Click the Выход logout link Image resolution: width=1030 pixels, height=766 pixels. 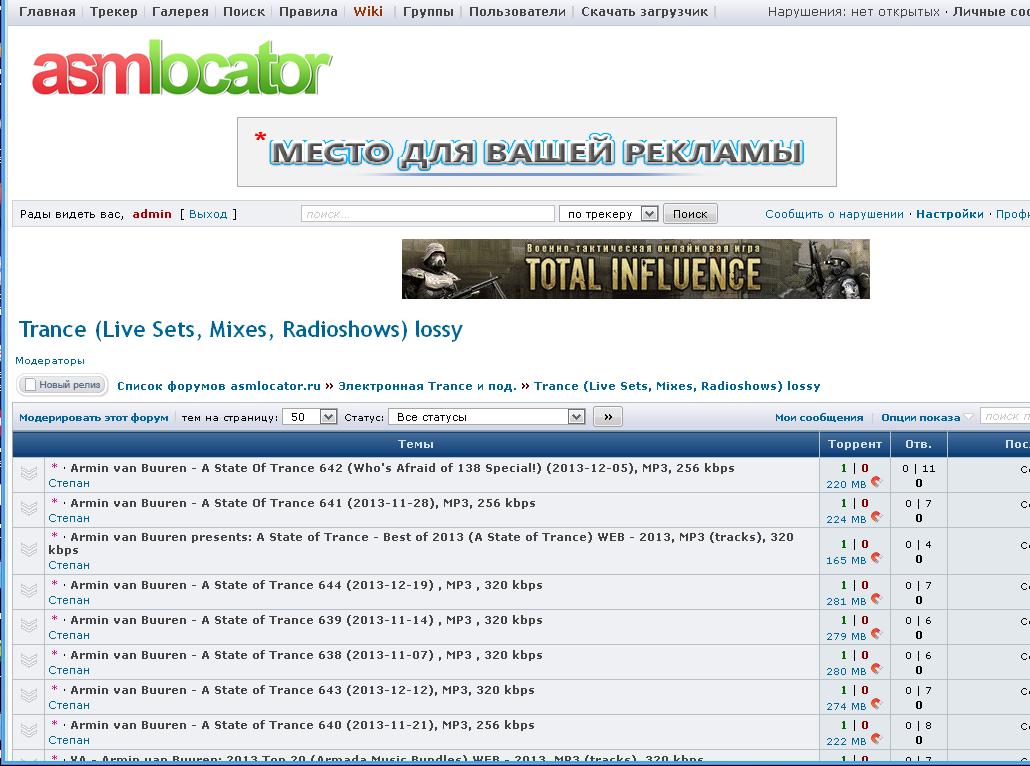click(208, 214)
